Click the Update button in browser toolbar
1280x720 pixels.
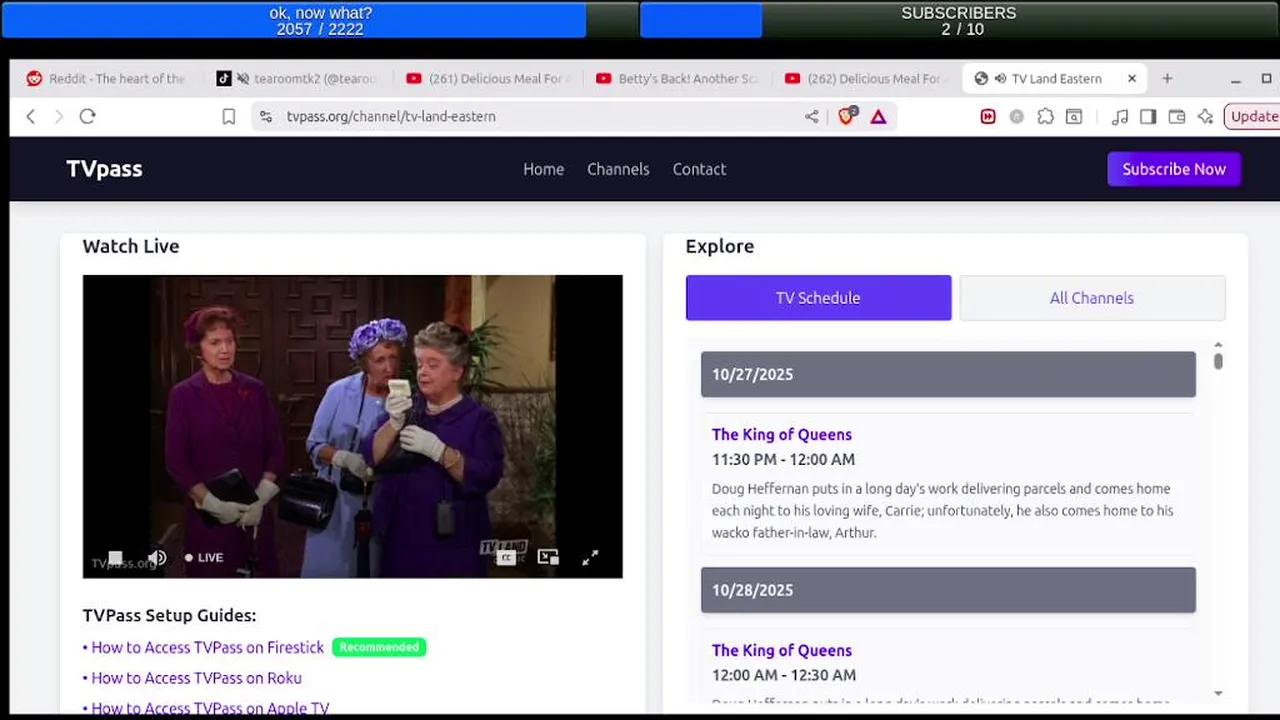coord(1252,116)
